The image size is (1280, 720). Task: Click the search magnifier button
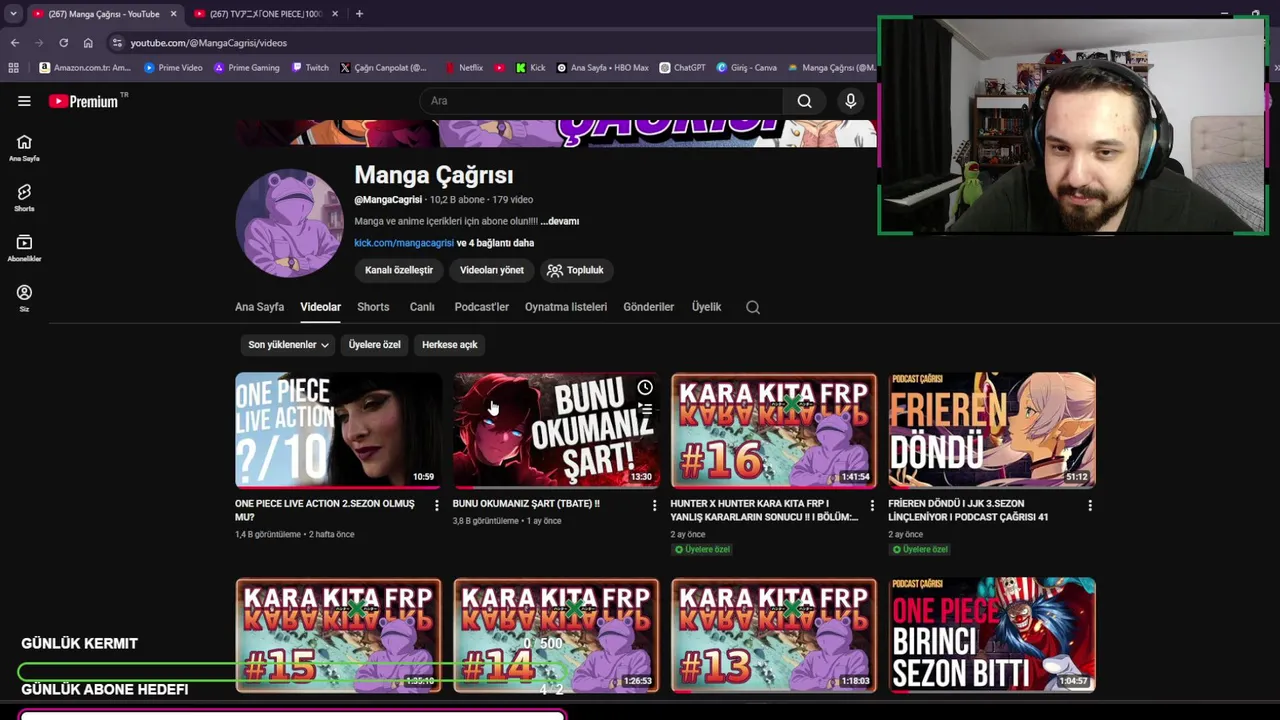tap(804, 101)
